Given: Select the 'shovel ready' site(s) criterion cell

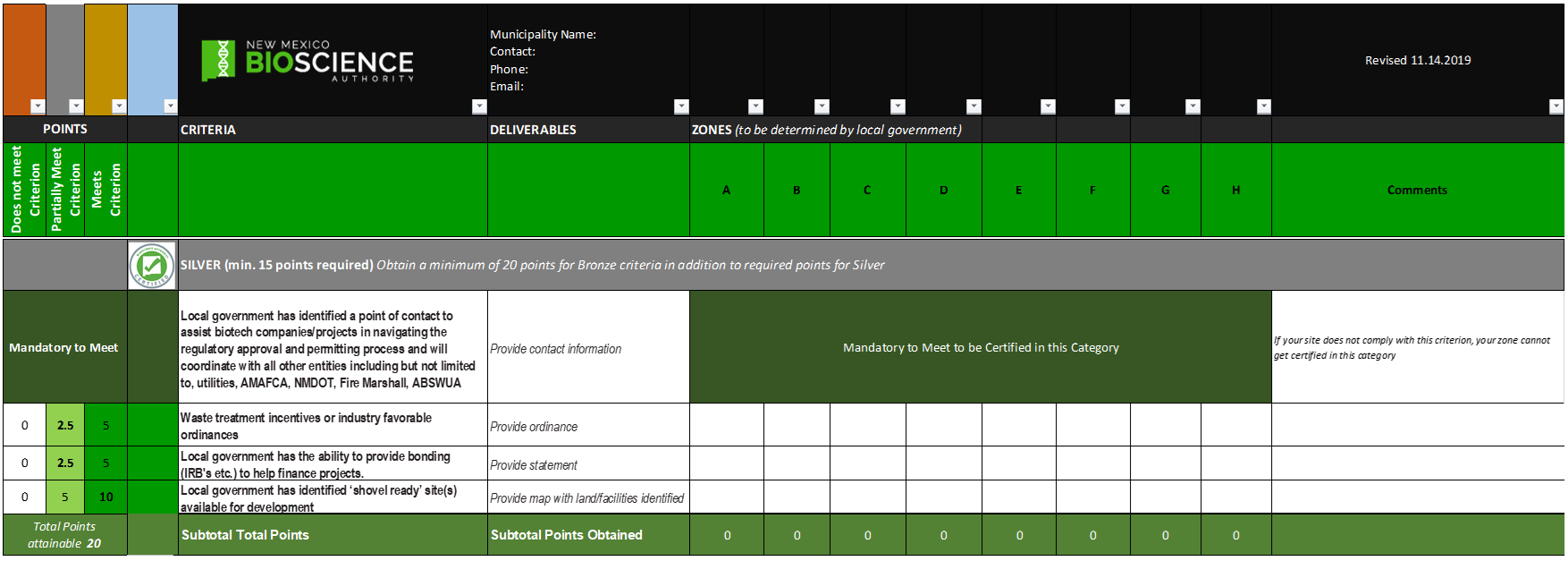Looking at the screenshot, I should (x=333, y=497).
